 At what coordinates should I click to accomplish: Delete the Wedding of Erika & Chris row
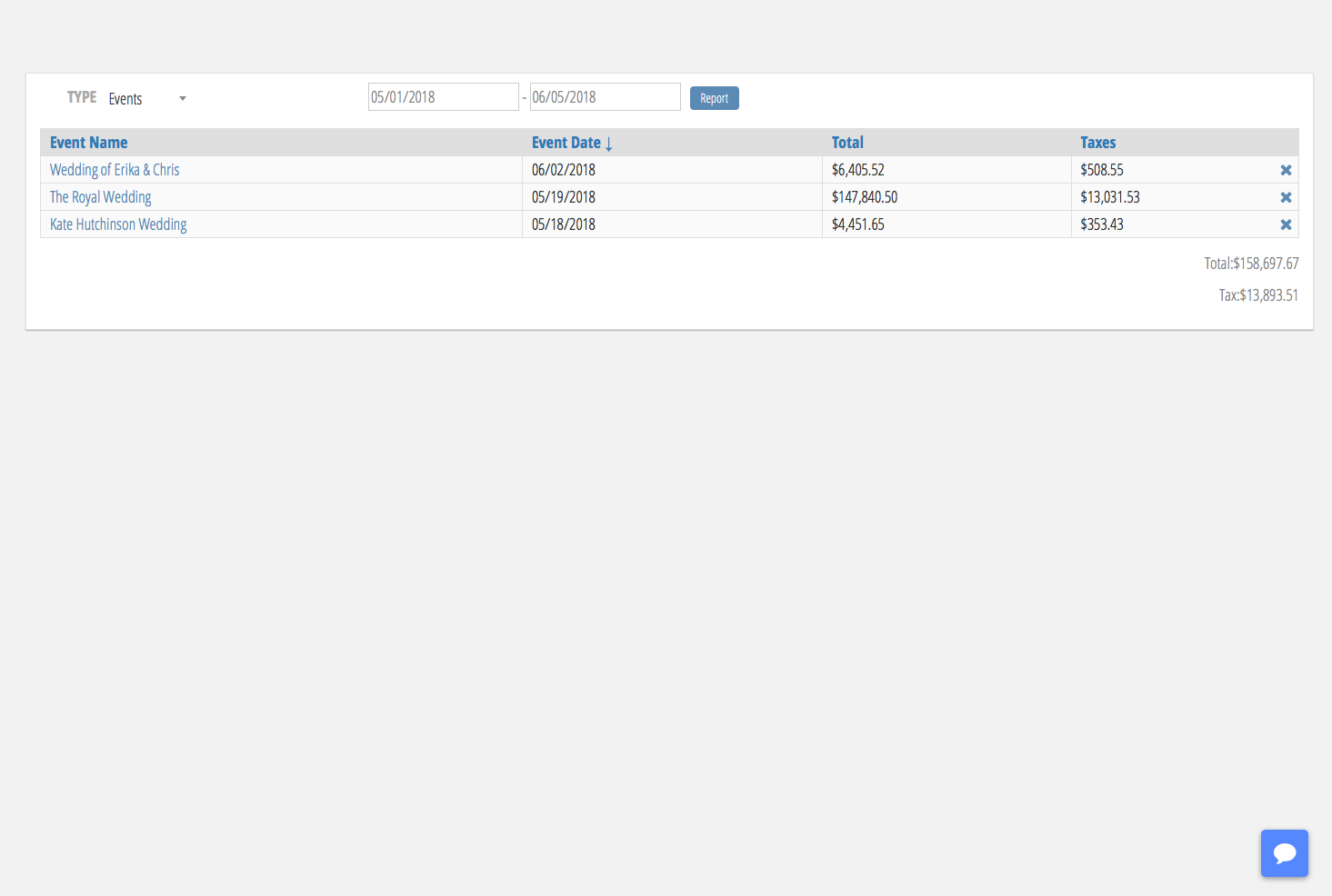point(1286,170)
